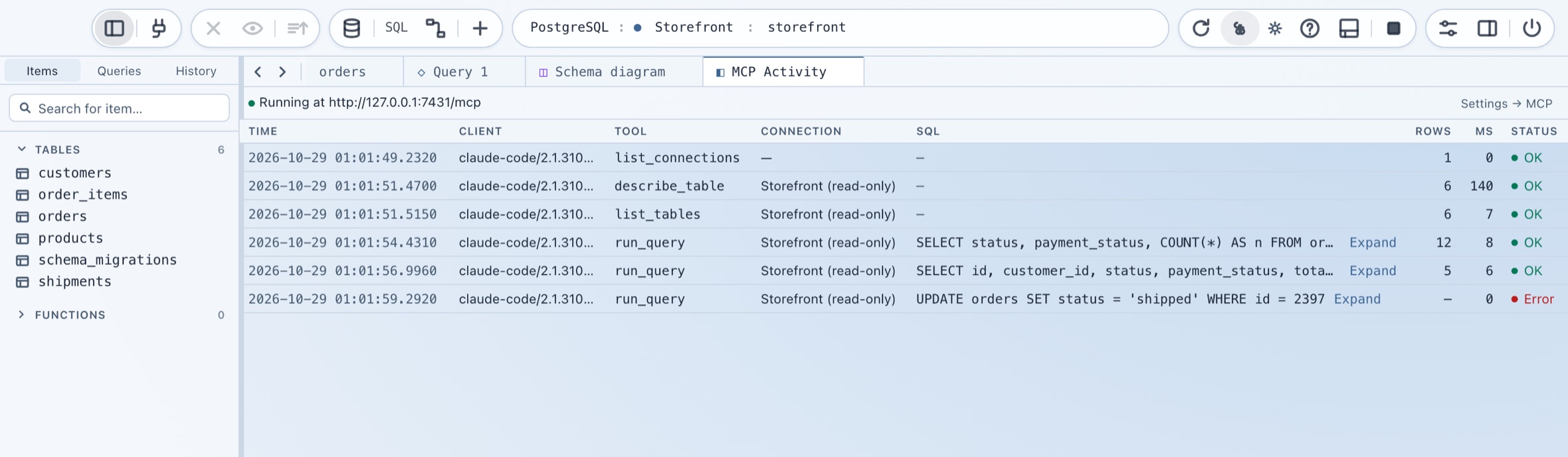
Task: Click the eye preview changes icon
Action: [x=252, y=28]
